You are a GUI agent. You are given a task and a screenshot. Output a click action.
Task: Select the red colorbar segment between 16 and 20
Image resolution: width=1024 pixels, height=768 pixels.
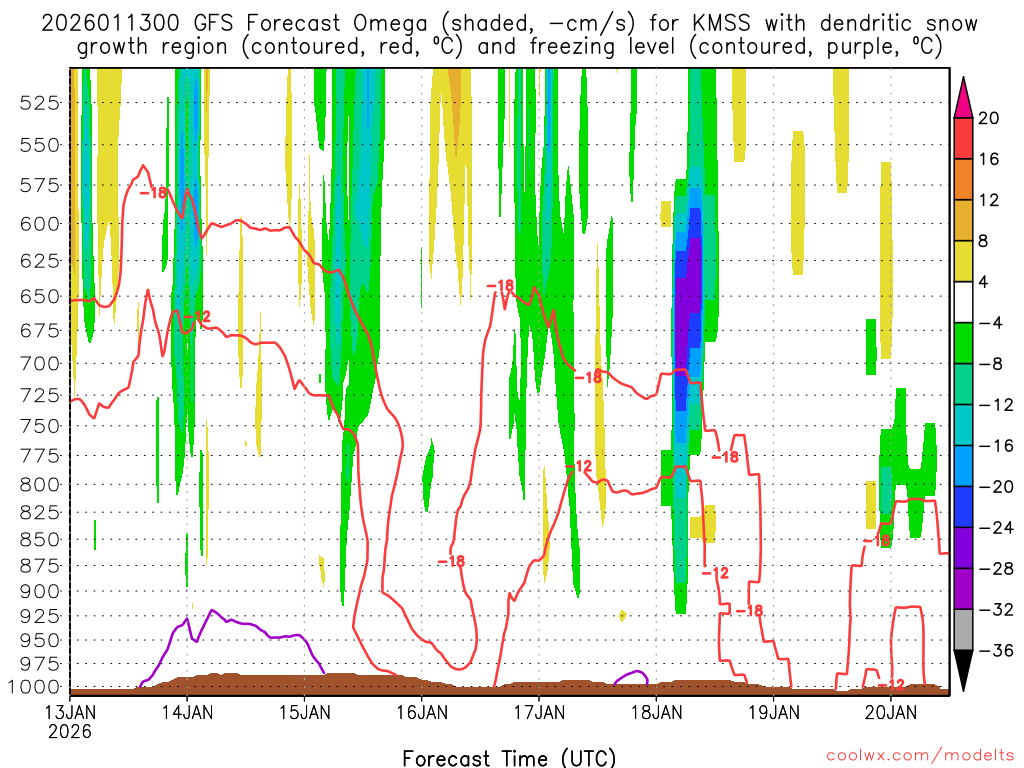pos(964,138)
